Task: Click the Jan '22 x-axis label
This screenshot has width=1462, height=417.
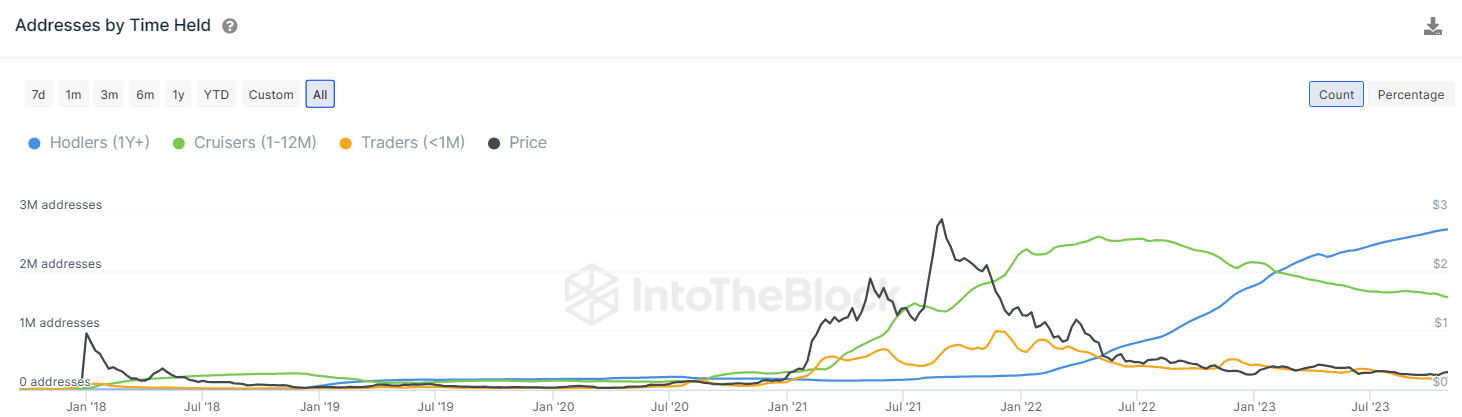Action: click(1022, 407)
